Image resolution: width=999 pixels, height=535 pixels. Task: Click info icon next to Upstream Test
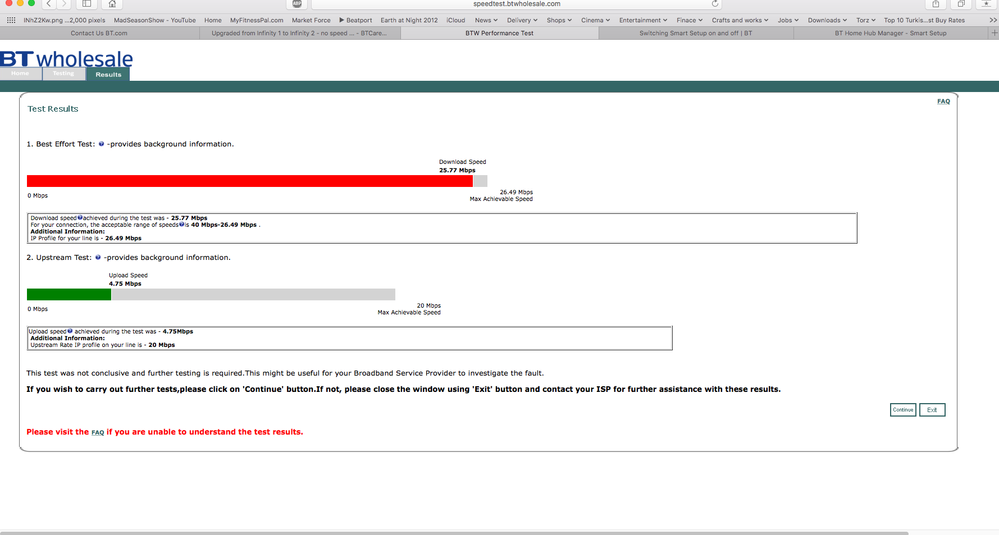tap(98, 257)
